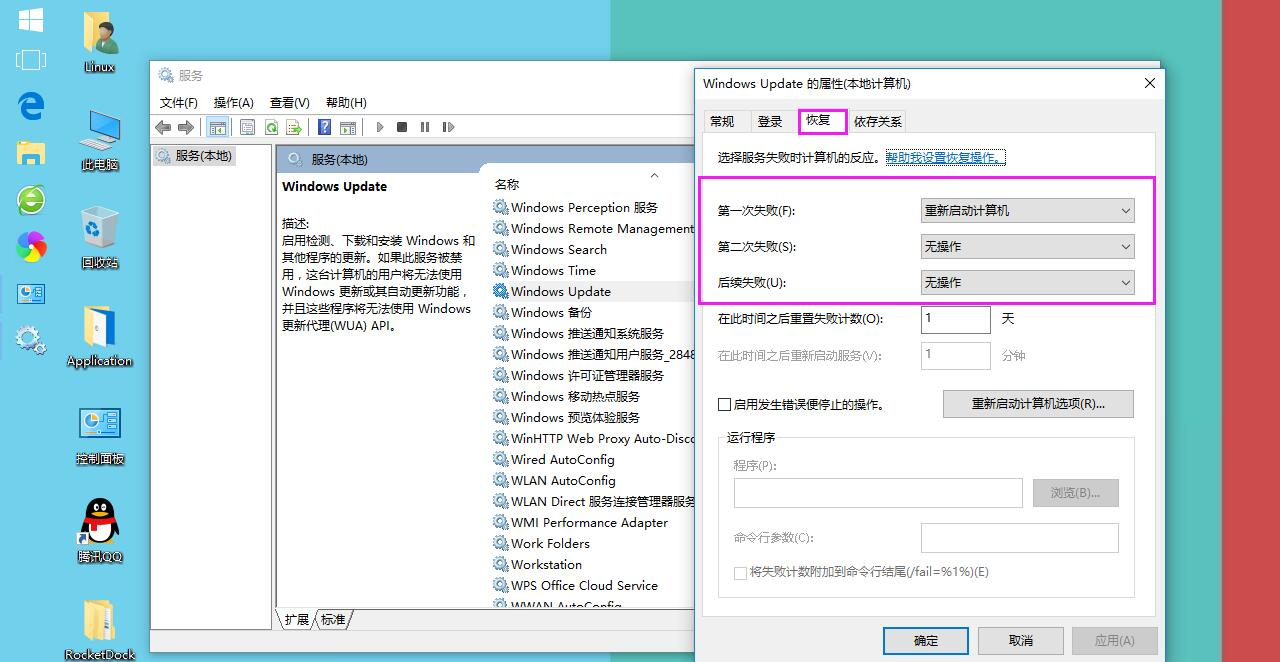
Task: Select the 回收站 Recycle Bin icon
Action: pos(99,238)
